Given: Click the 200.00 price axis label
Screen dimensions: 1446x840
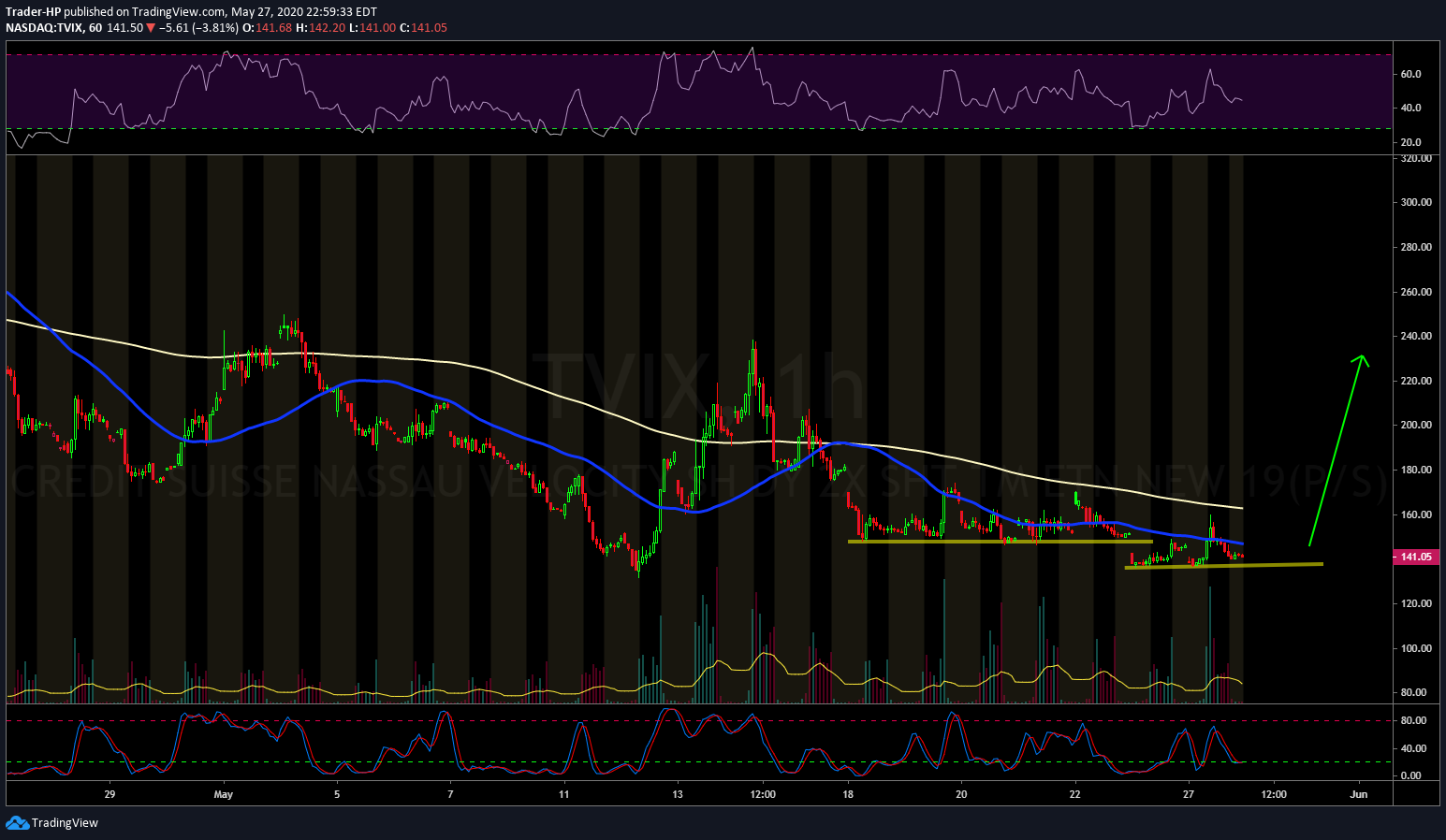Looking at the screenshot, I should pyautogui.click(x=1416, y=425).
